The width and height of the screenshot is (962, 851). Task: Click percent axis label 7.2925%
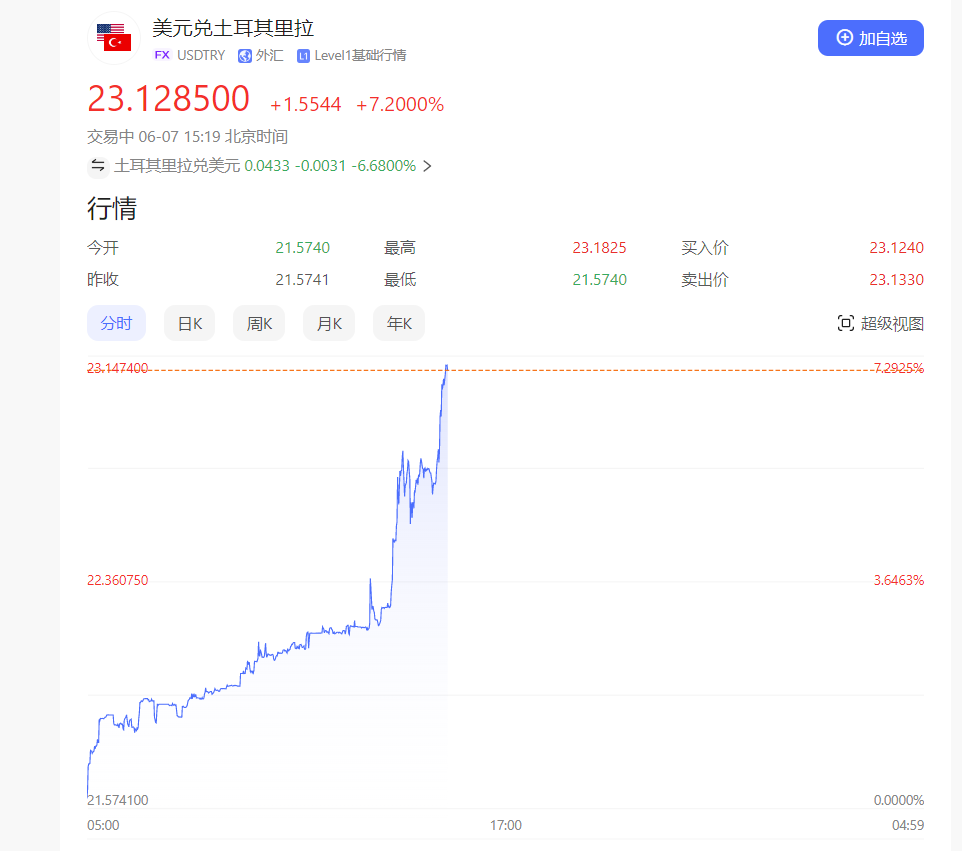coord(899,368)
